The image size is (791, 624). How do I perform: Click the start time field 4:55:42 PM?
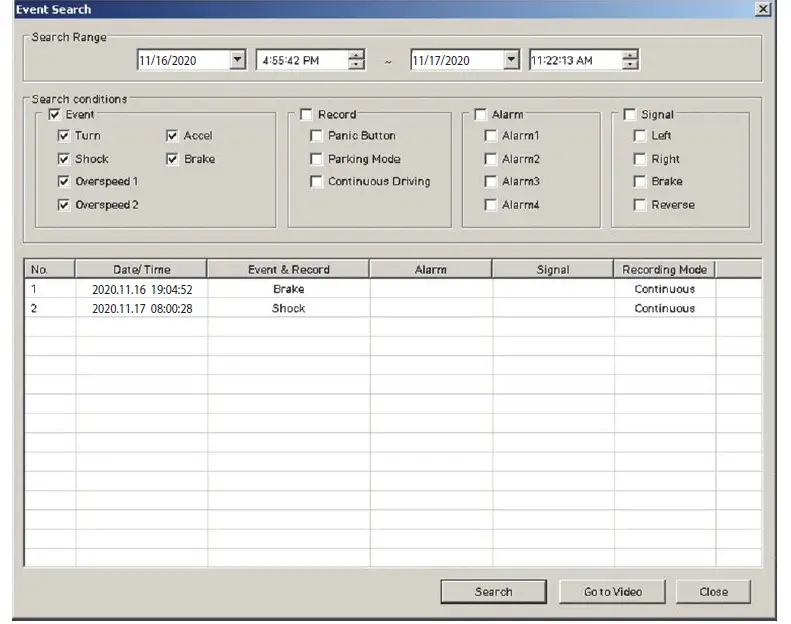(x=303, y=60)
